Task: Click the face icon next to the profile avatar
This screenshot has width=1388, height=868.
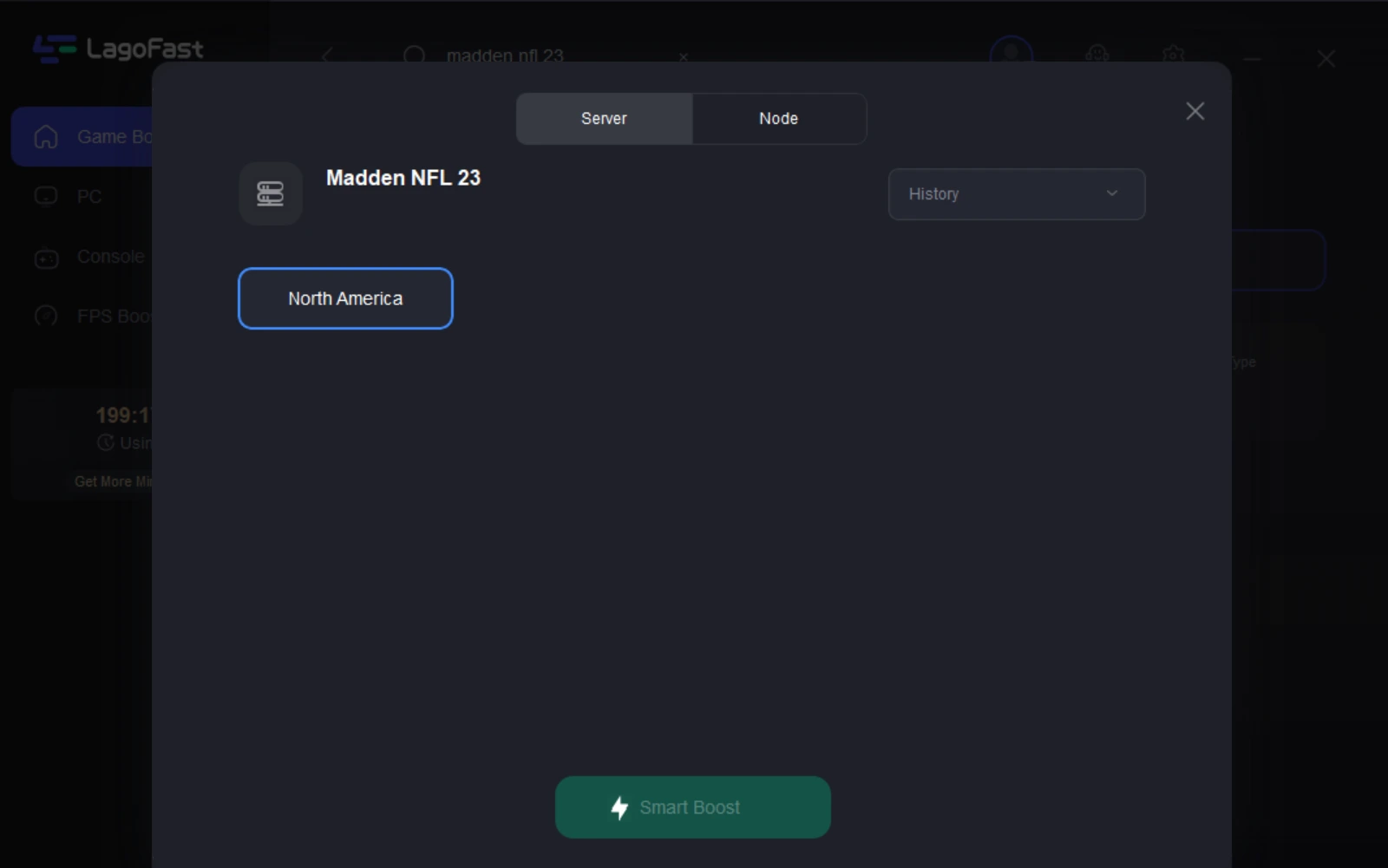Action: click(1097, 55)
